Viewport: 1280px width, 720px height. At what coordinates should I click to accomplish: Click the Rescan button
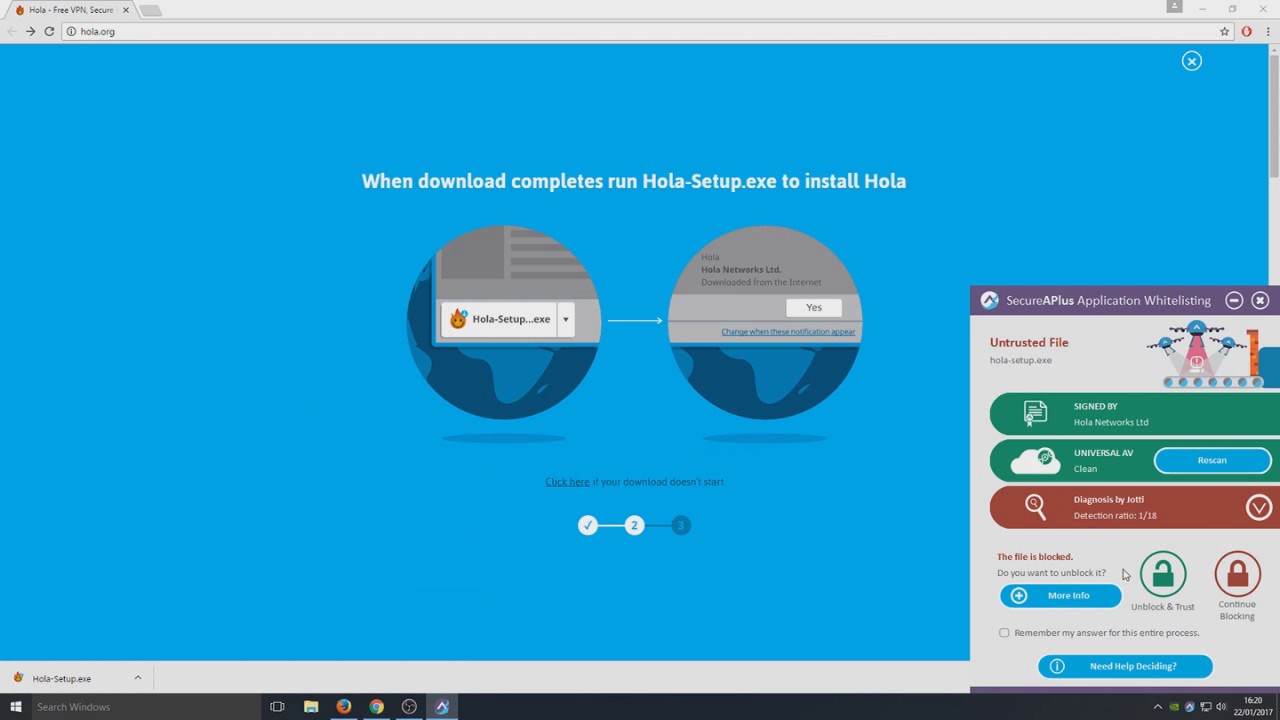(x=1212, y=460)
